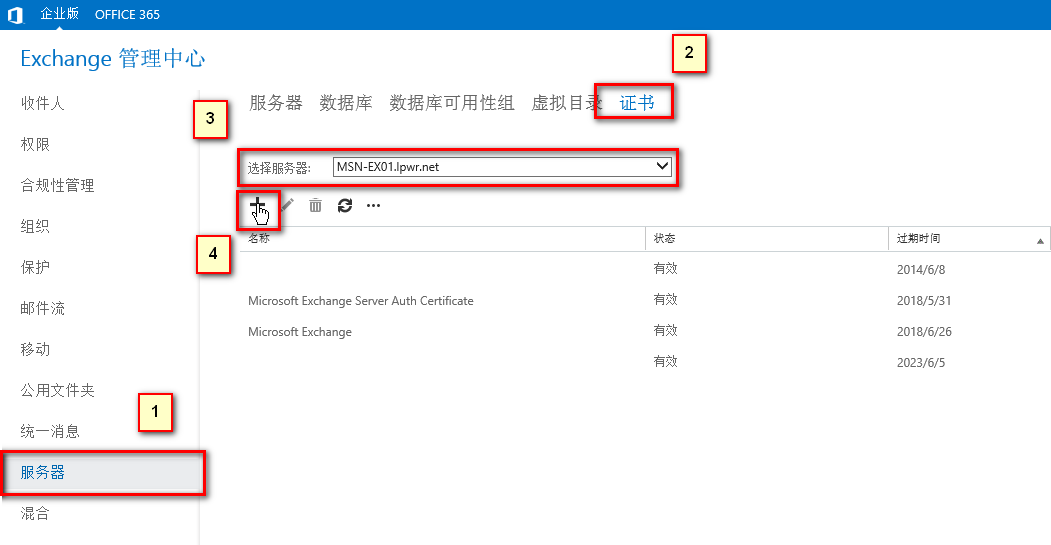Open the 选择服务器 server dropdown
Viewport: 1051px width, 545px height.
click(x=502, y=167)
